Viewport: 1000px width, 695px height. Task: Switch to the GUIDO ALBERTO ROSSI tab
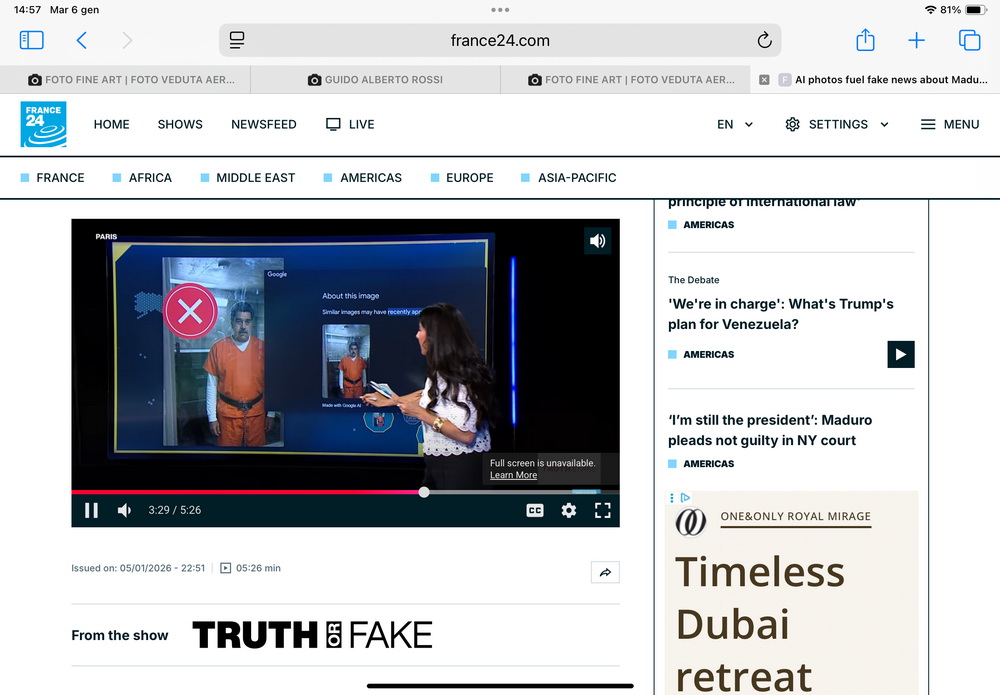(375, 79)
